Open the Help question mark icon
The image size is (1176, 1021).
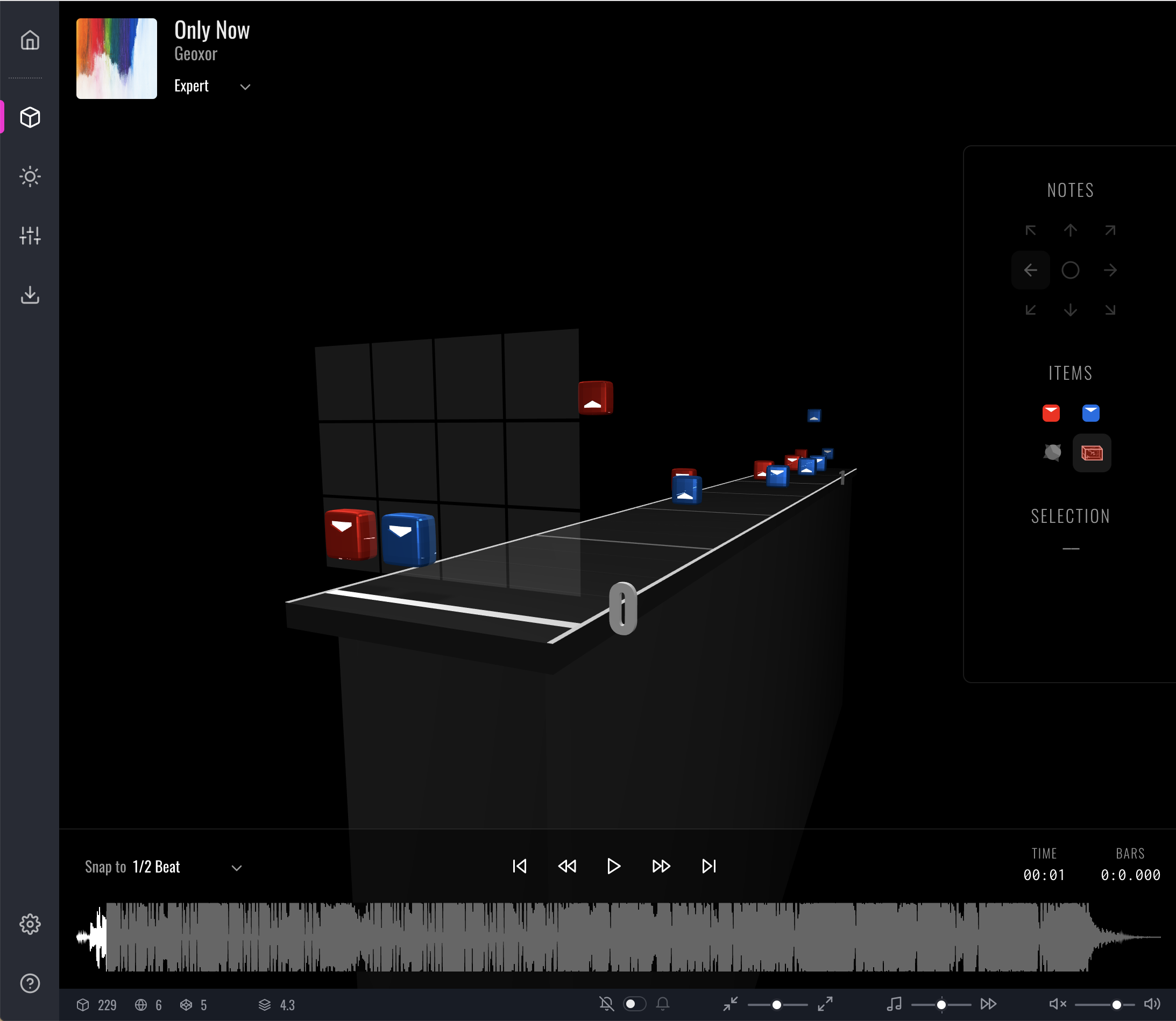pos(30,983)
